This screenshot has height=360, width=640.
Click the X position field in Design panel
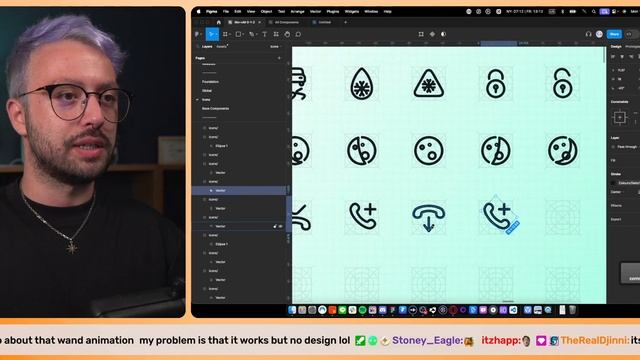click(620, 70)
